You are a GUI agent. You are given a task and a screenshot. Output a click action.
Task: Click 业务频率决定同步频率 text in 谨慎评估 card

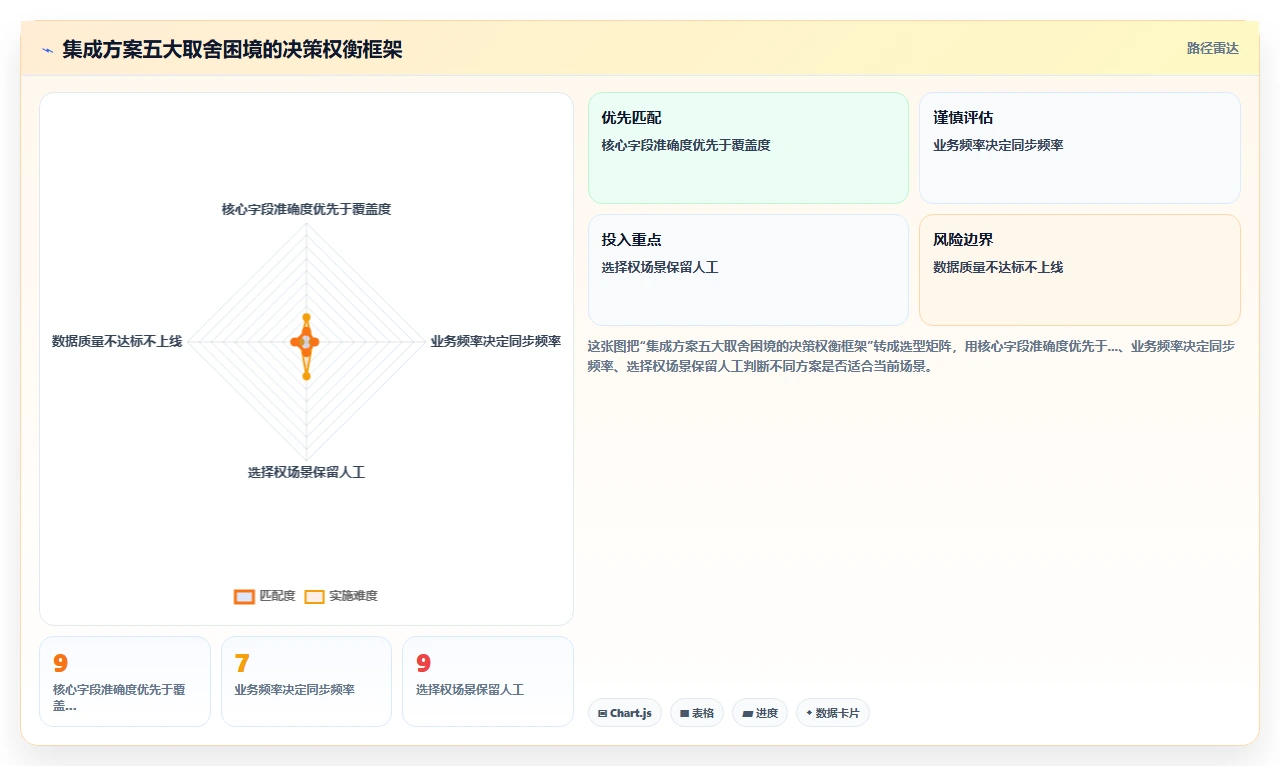[x=998, y=145]
